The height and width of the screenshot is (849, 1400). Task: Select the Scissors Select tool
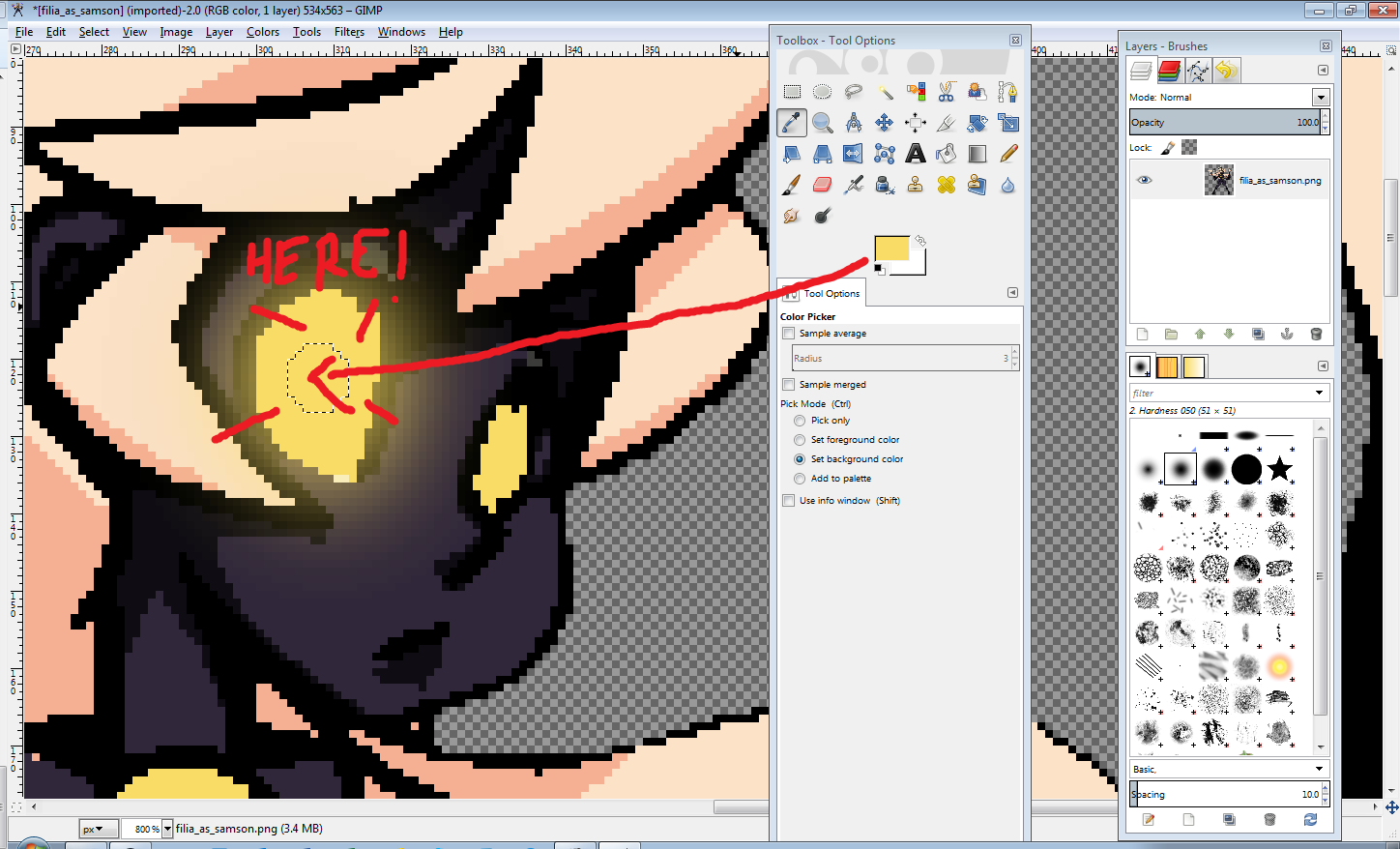point(947,92)
